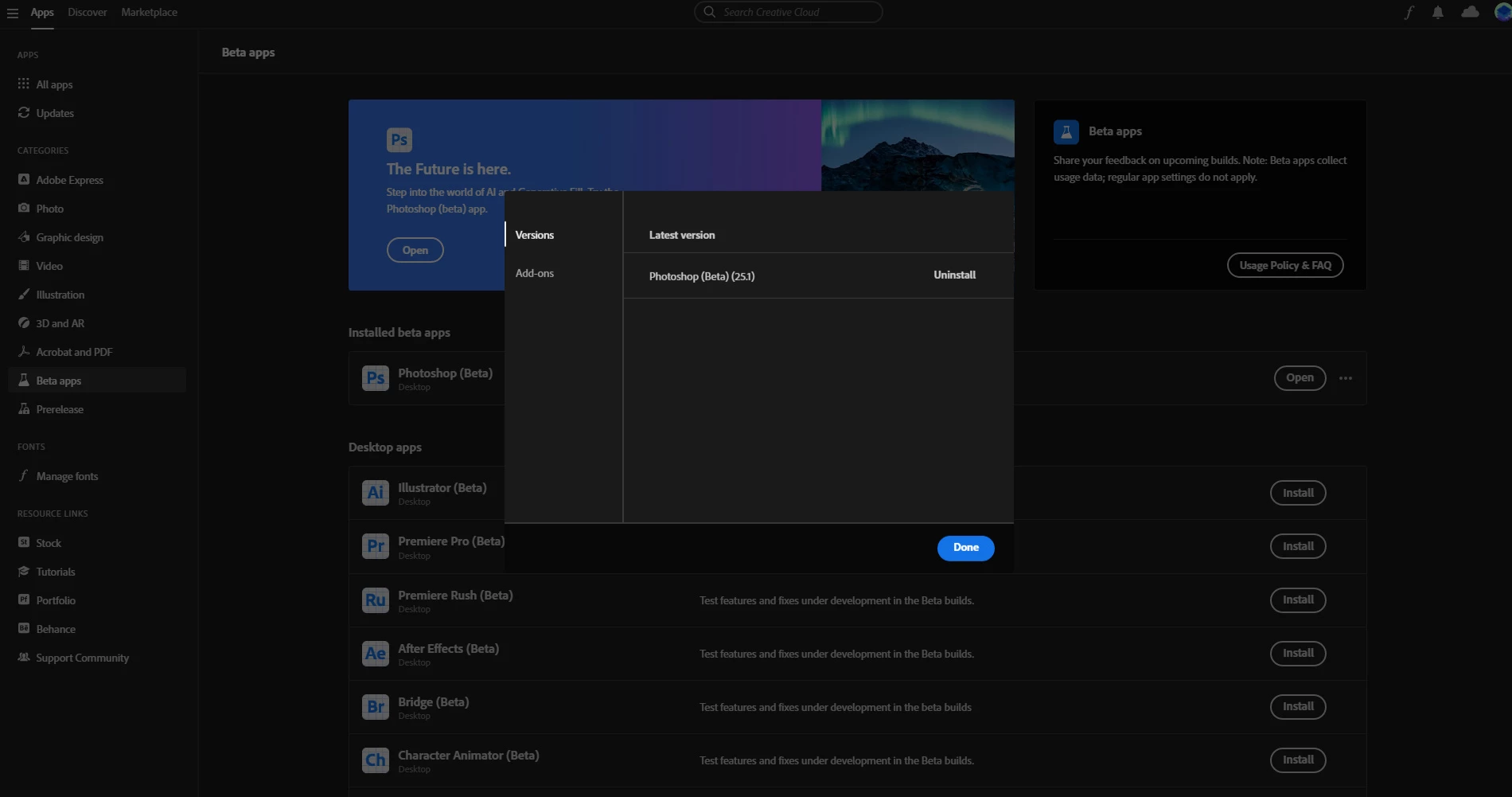
Task: Select Acrobat and PDF category
Action: [97, 352]
